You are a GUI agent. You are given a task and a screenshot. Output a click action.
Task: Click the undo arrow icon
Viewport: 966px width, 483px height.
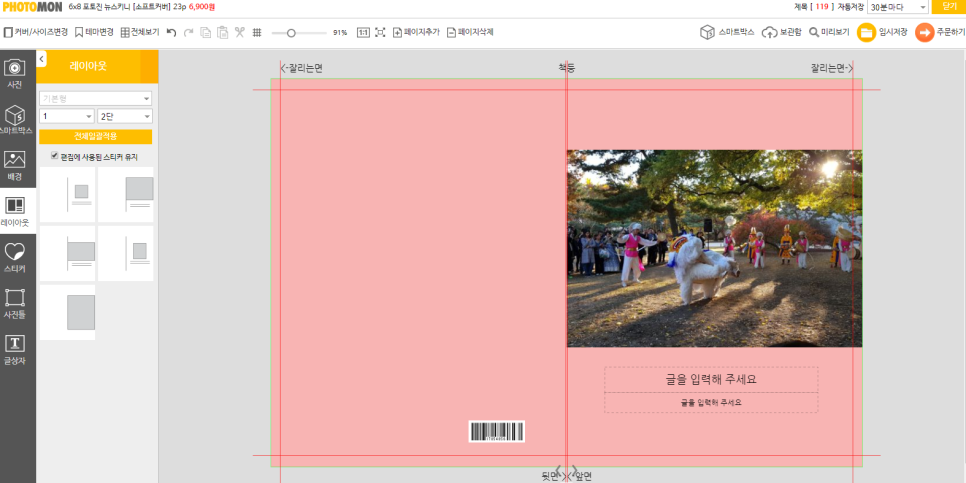pos(171,32)
